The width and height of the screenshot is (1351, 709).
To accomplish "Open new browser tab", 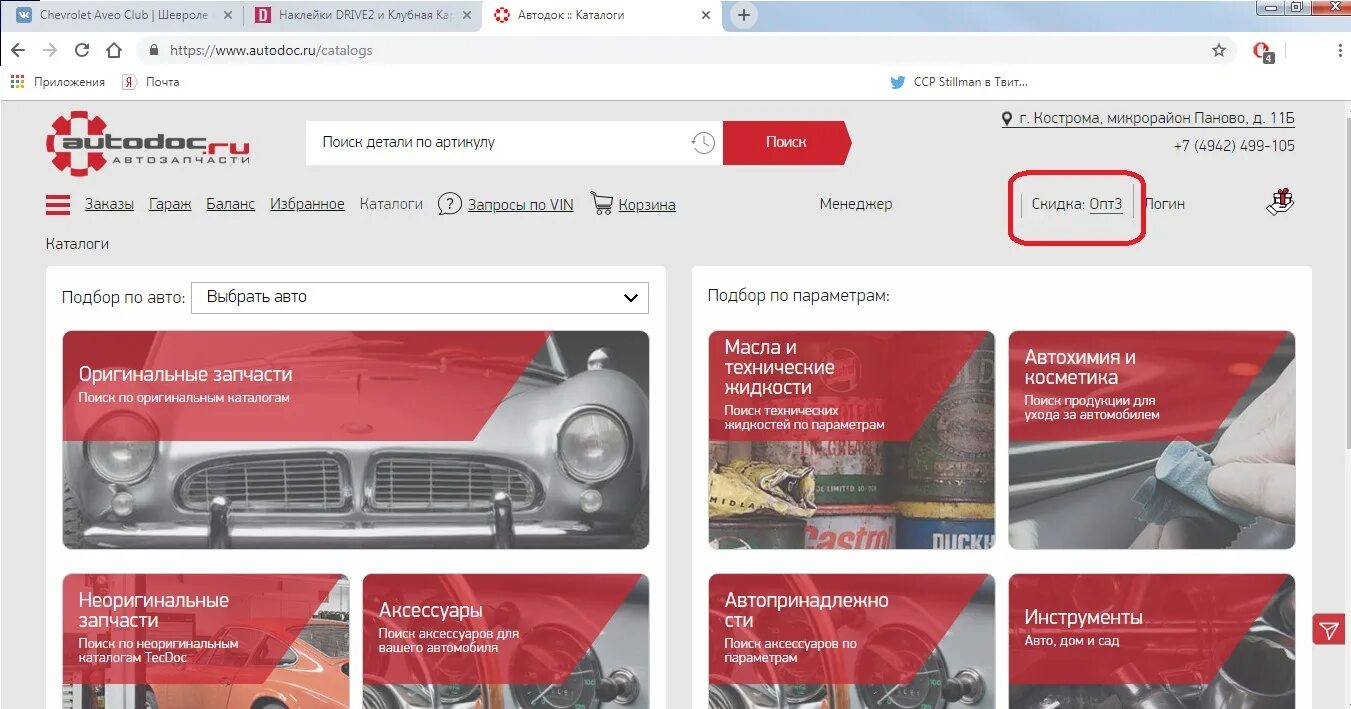I will click(743, 15).
